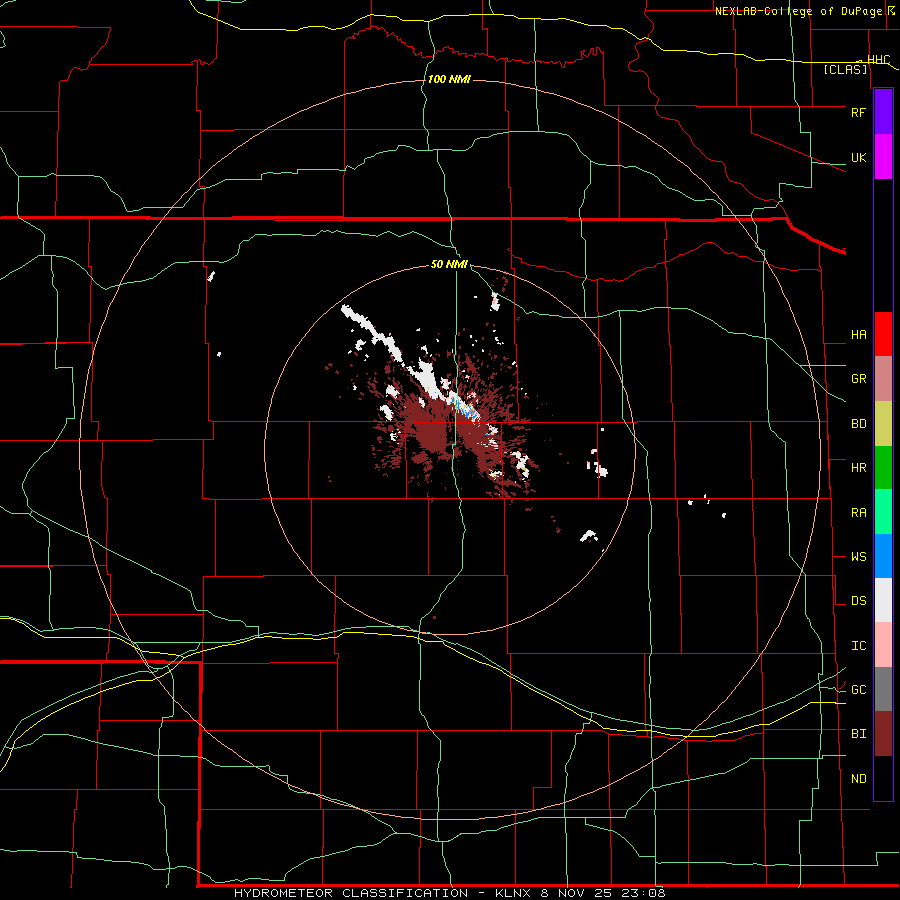
Task: Pick the dark green HR swatch
Action: click(883, 468)
